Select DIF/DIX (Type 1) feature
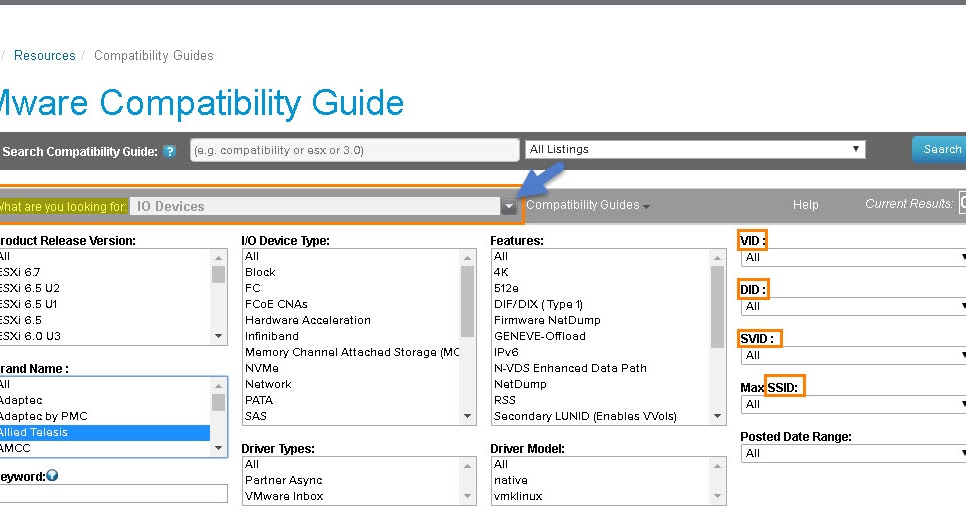Viewport: 966px width, 507px height. click(538, 304)
